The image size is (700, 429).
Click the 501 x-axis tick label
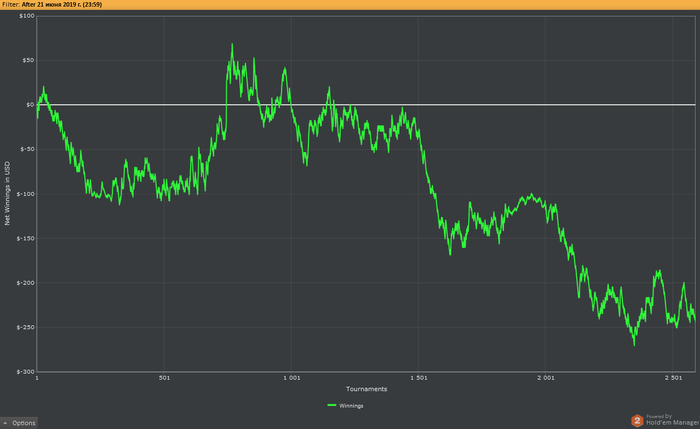[164, 378]
